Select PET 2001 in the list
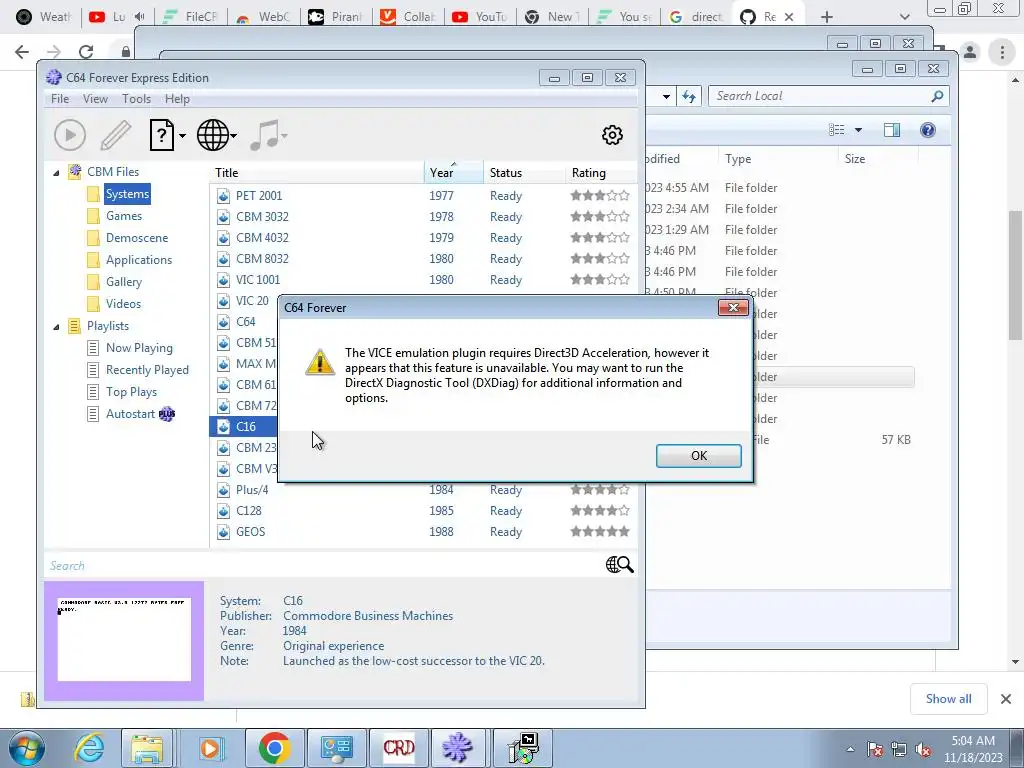 point(423,195)
